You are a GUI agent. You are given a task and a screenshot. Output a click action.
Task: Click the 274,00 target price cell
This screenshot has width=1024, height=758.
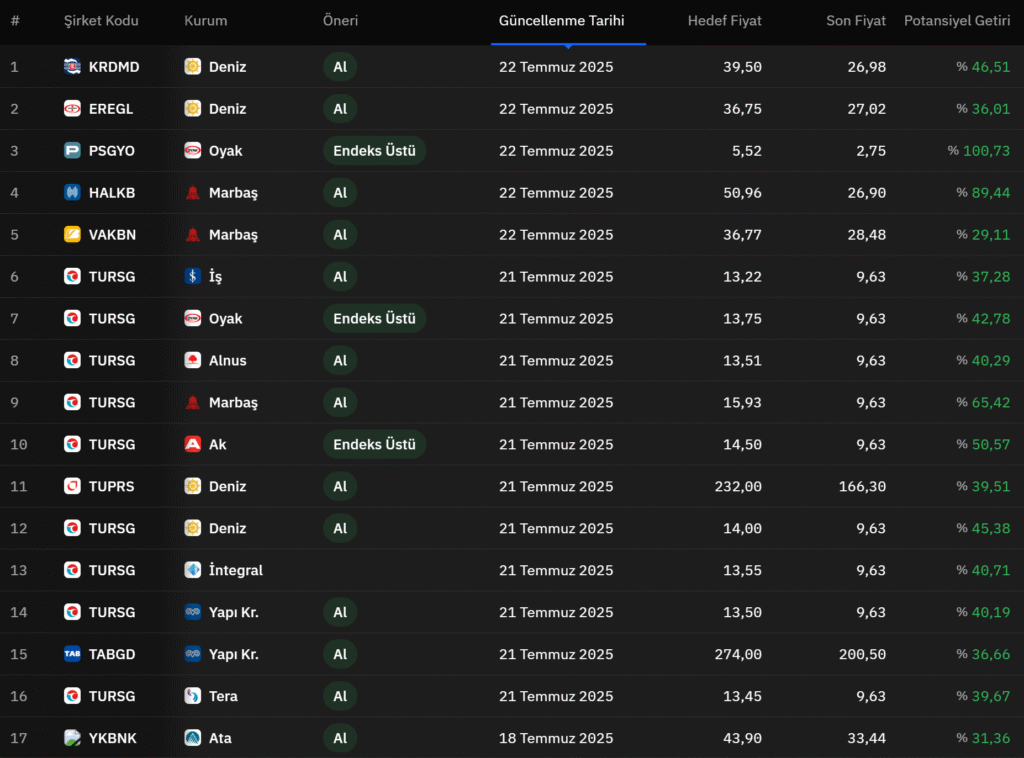738,654
